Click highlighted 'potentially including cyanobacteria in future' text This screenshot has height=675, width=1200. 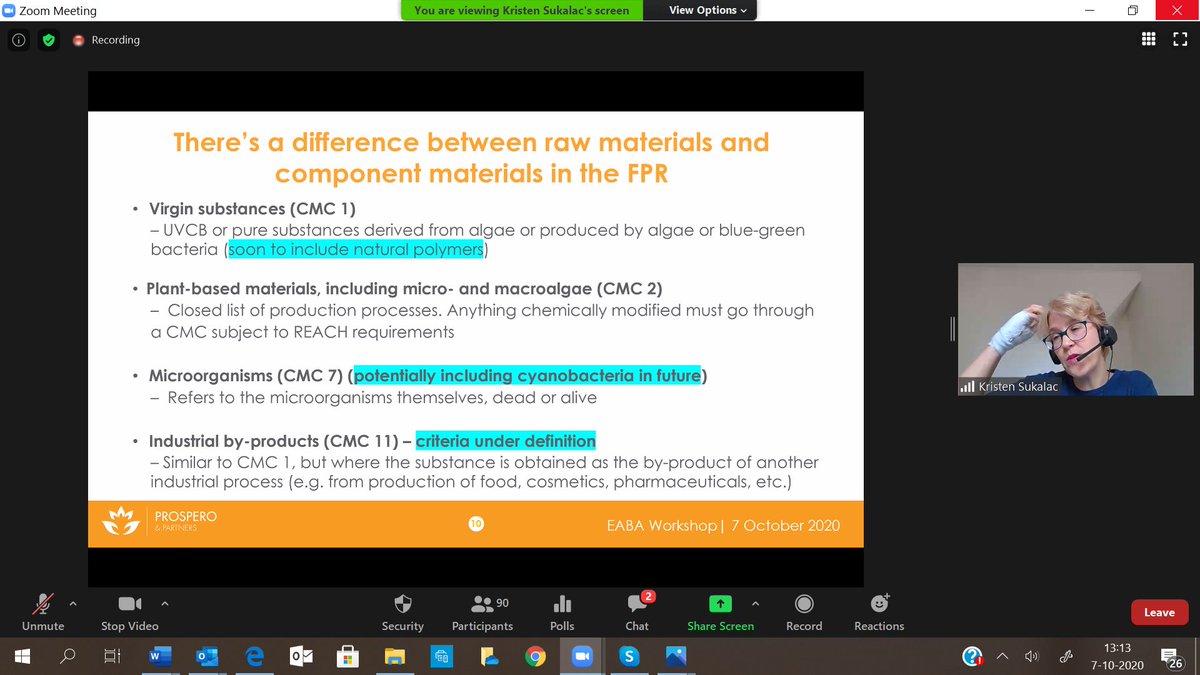[x=527, y=376]
